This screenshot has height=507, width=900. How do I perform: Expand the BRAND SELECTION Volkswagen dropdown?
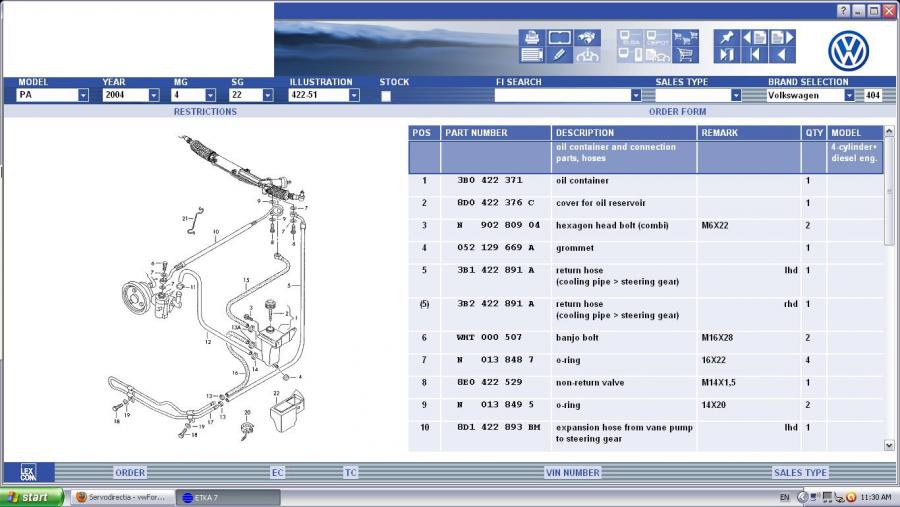pos(849,96)
